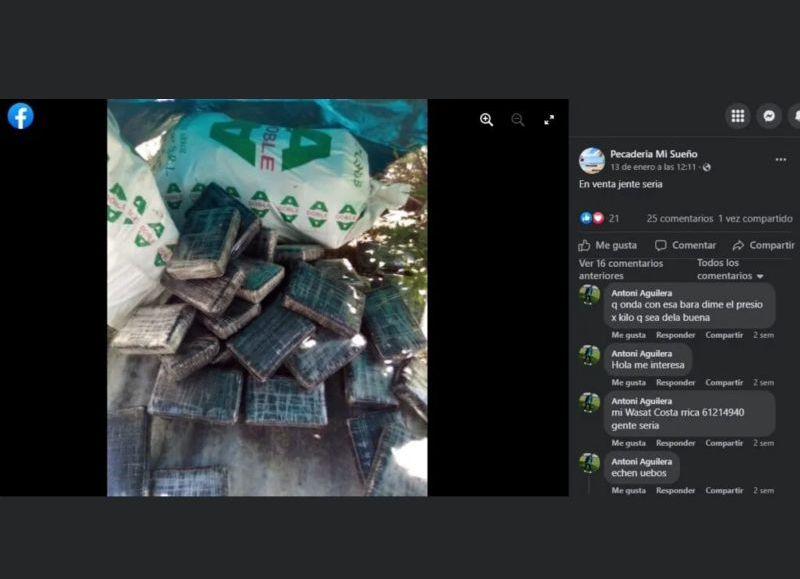Screen dimensions: 800x579
Task: Open the apps grid menu
Action: click(737, 116)
